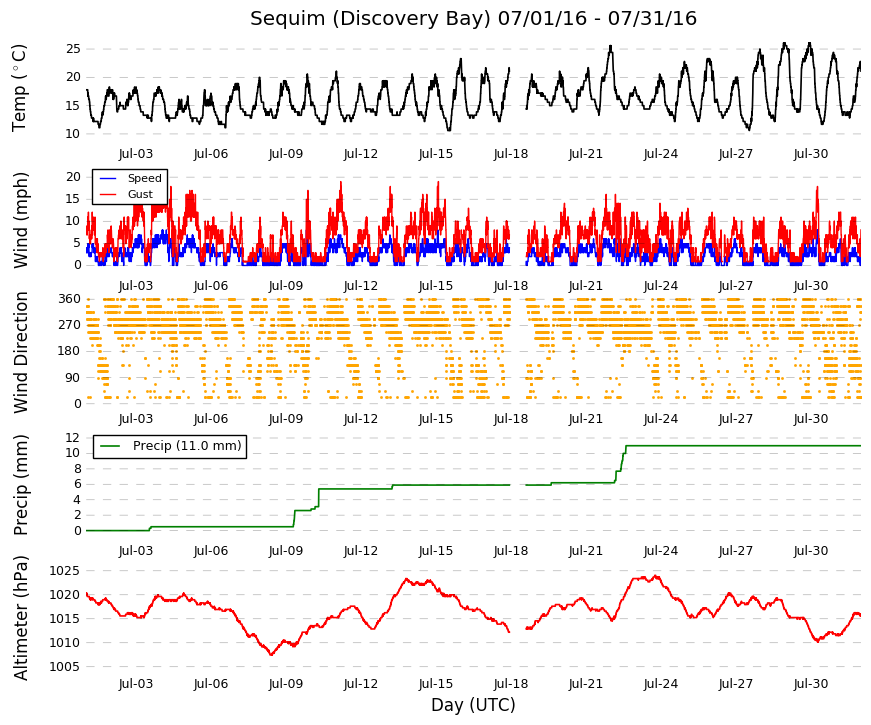Click the Jul-30 tick under the wind chart

(x=810, y=286)
